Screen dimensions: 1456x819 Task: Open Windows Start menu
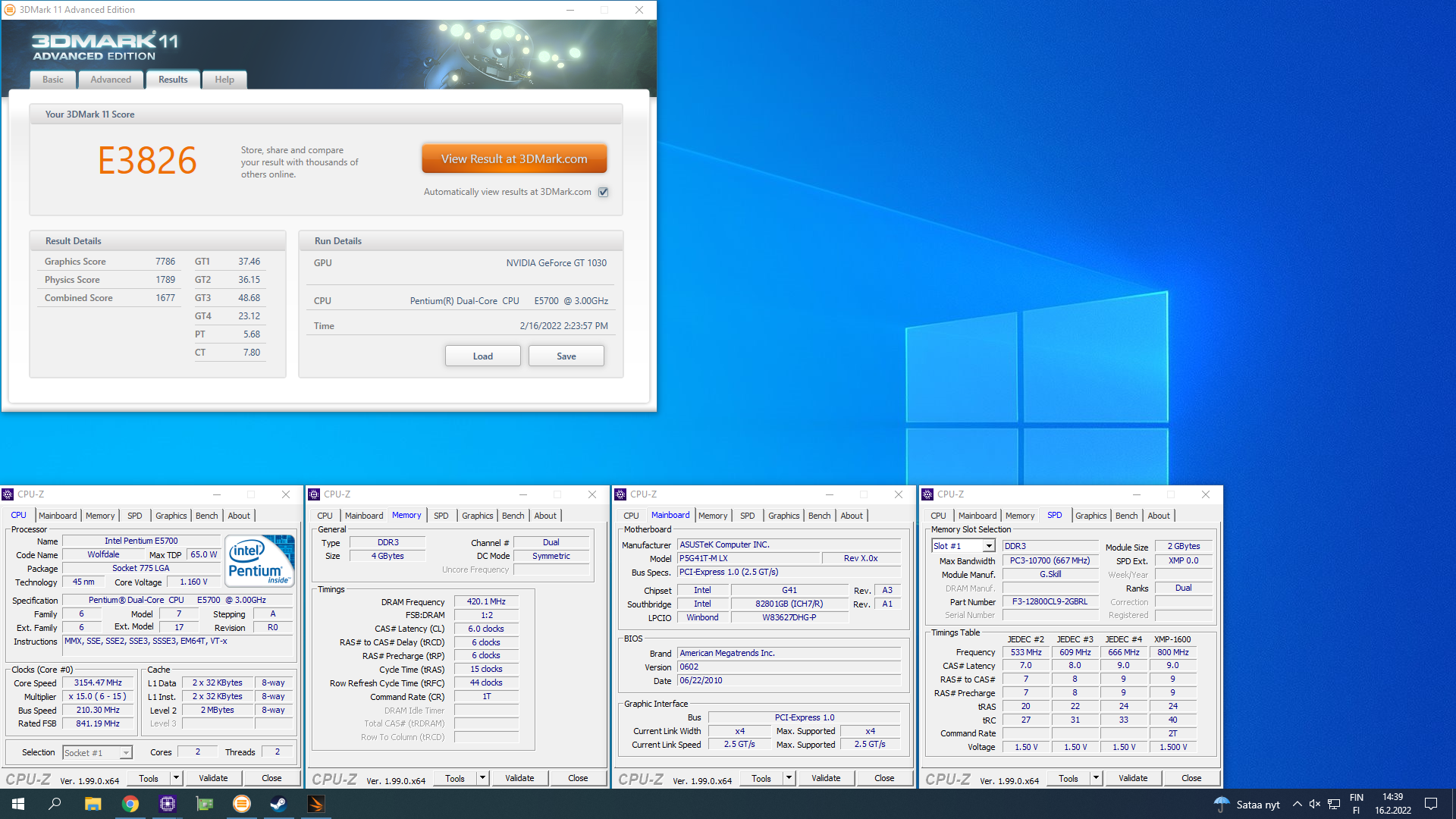pyautogui.click(x=18, y=804)
